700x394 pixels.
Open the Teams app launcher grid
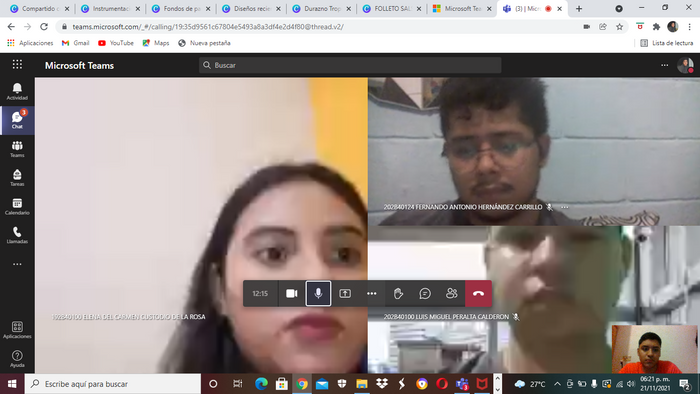pos(17,65)
